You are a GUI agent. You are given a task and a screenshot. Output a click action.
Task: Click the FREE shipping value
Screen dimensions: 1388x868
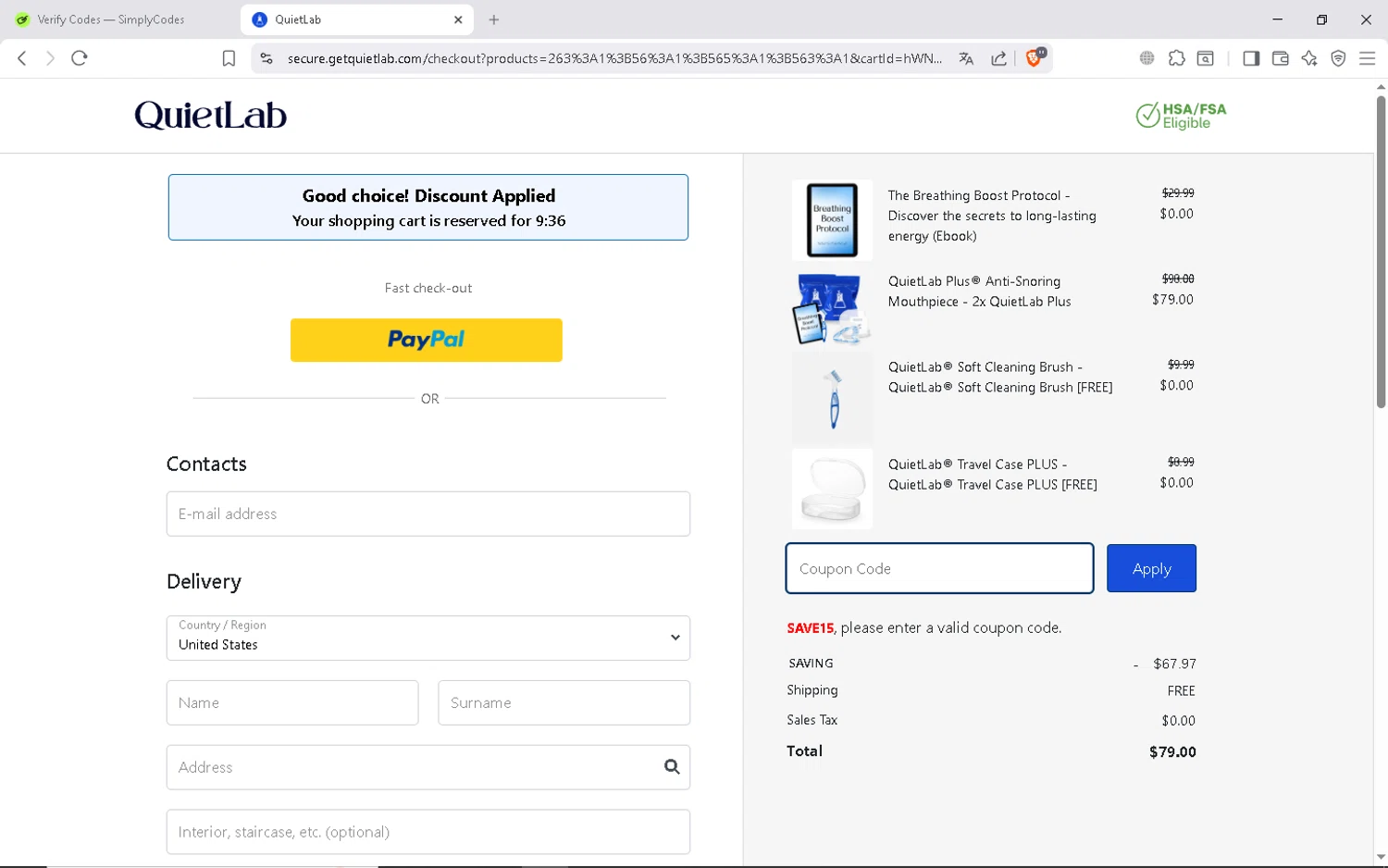(1181, 690)
